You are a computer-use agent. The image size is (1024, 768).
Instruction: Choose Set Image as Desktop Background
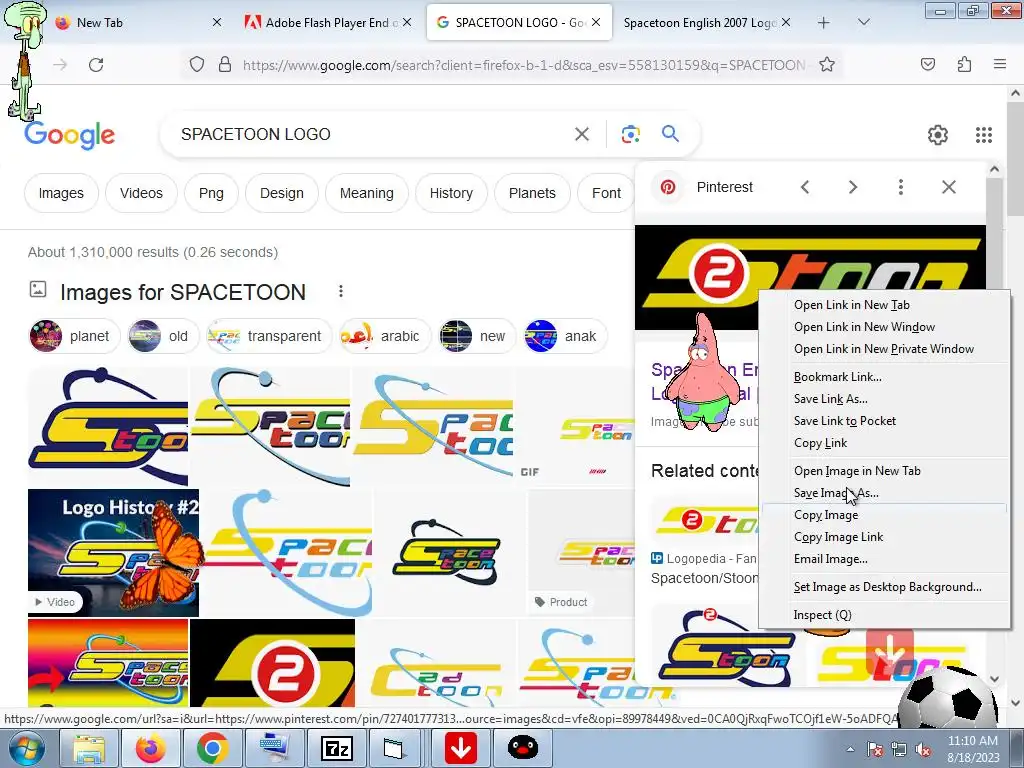coord(887,587)
